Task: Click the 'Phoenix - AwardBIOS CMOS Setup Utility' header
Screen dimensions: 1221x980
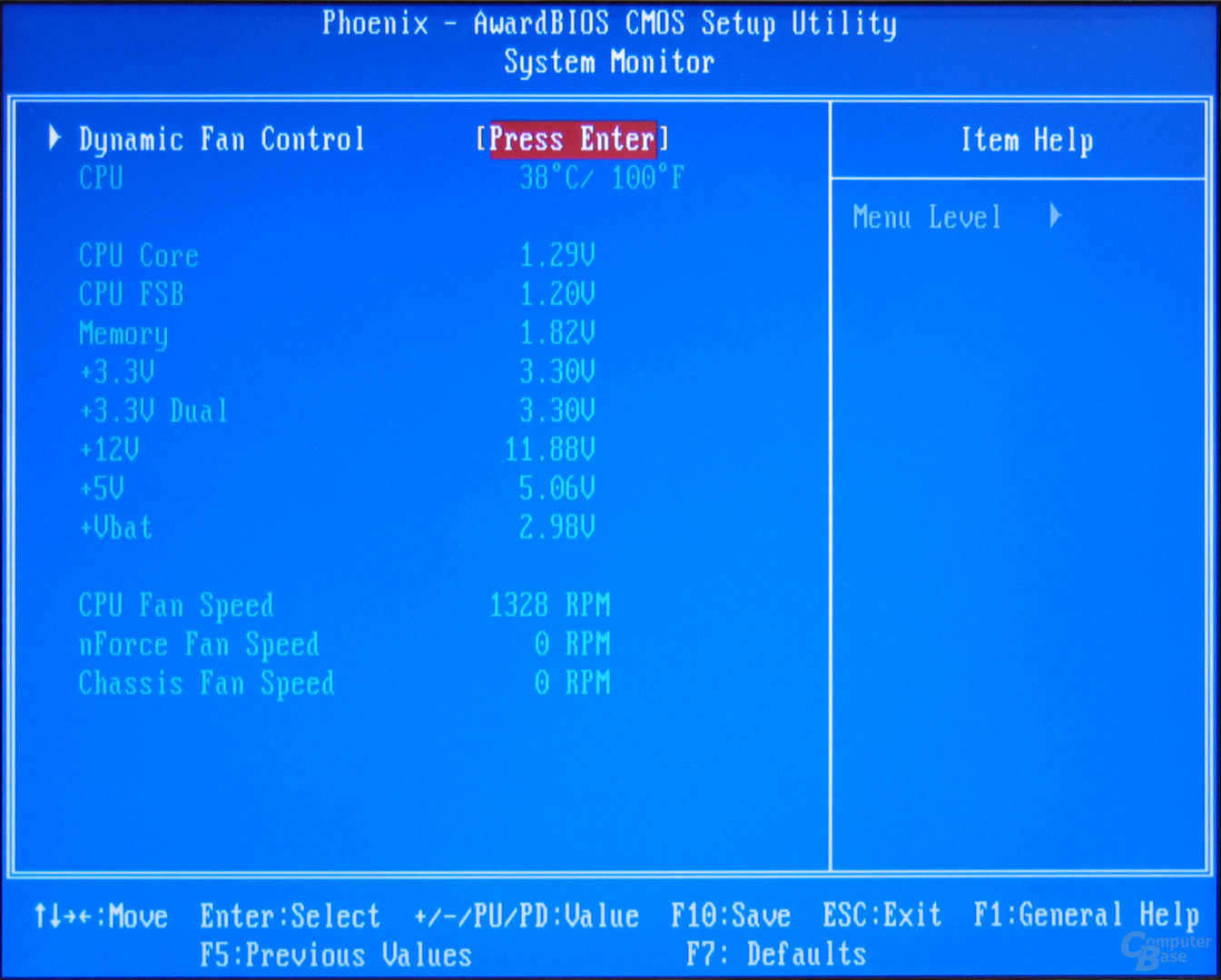Action: point(609,24)
